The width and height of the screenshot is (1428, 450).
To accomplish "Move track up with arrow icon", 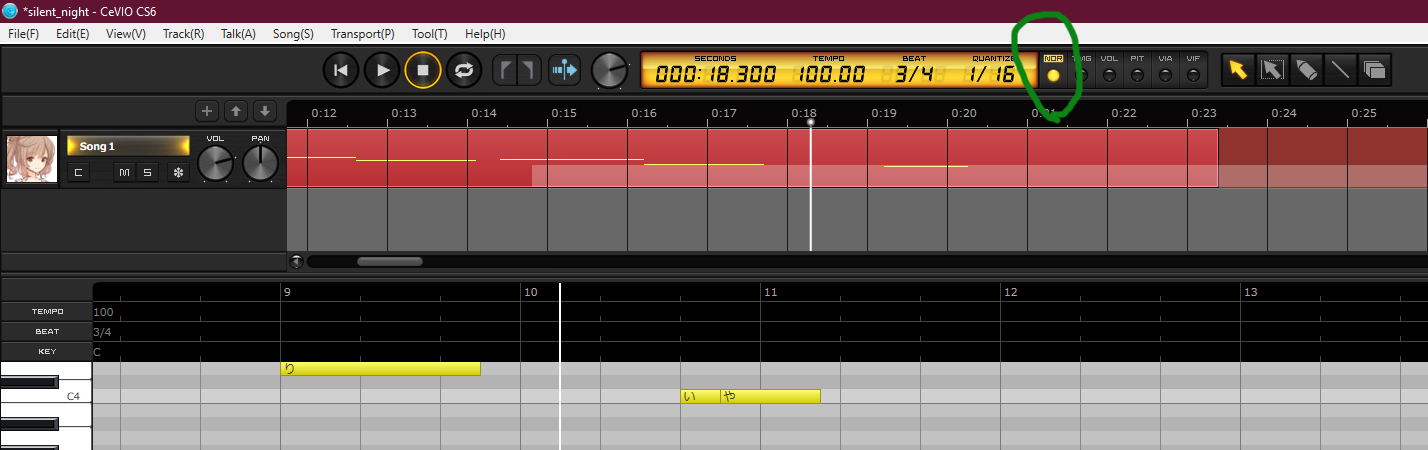I will (236, 111).
